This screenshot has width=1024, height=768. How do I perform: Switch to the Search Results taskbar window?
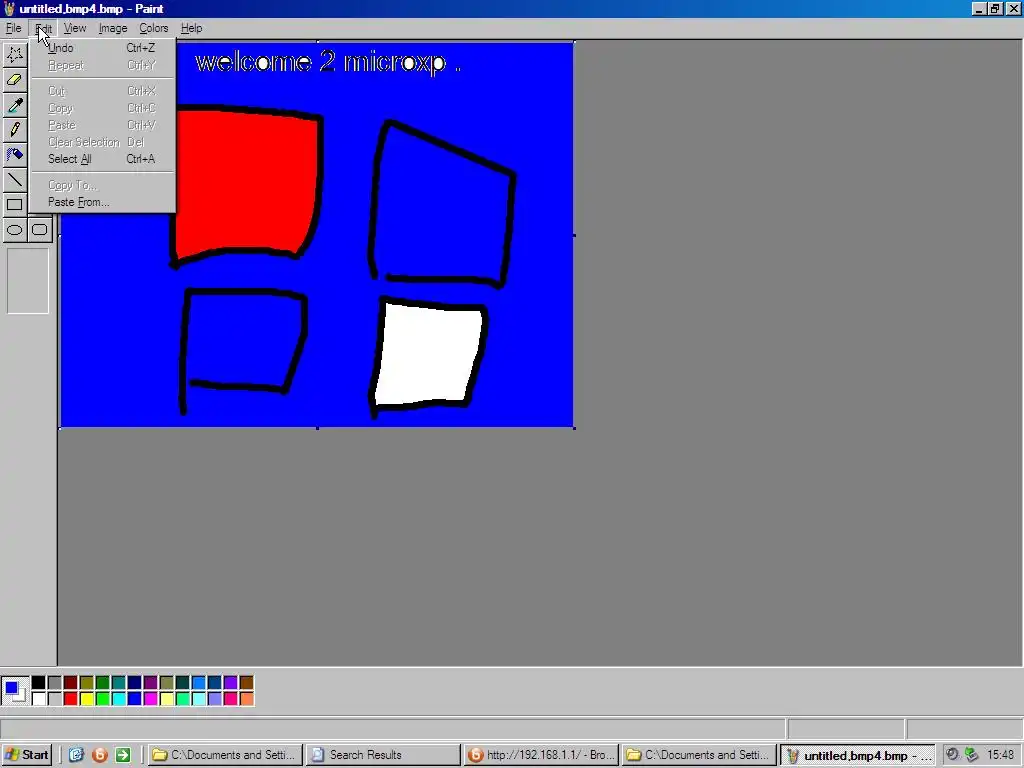(x=383, y=755)
